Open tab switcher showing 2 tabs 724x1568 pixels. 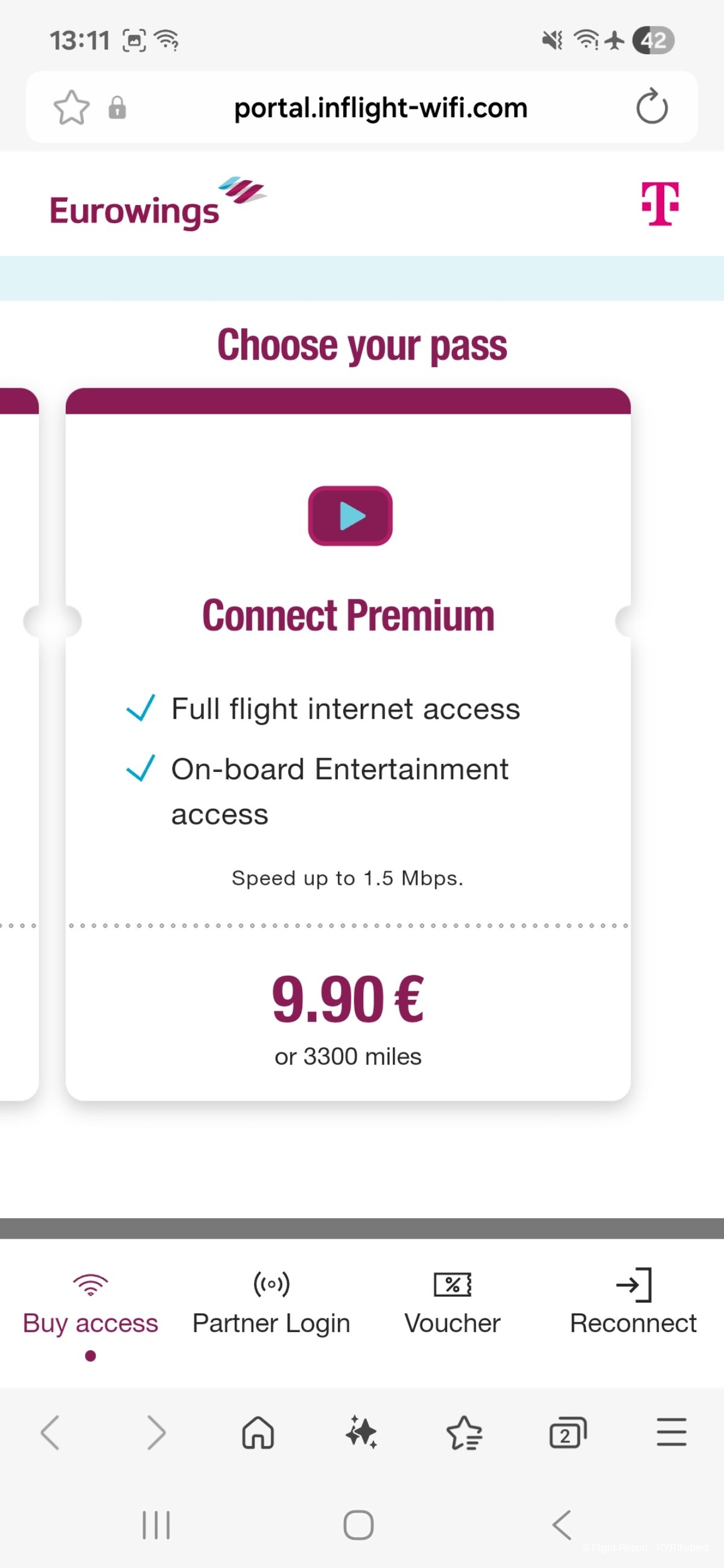pyautogui.click(x=568, y=1433)
